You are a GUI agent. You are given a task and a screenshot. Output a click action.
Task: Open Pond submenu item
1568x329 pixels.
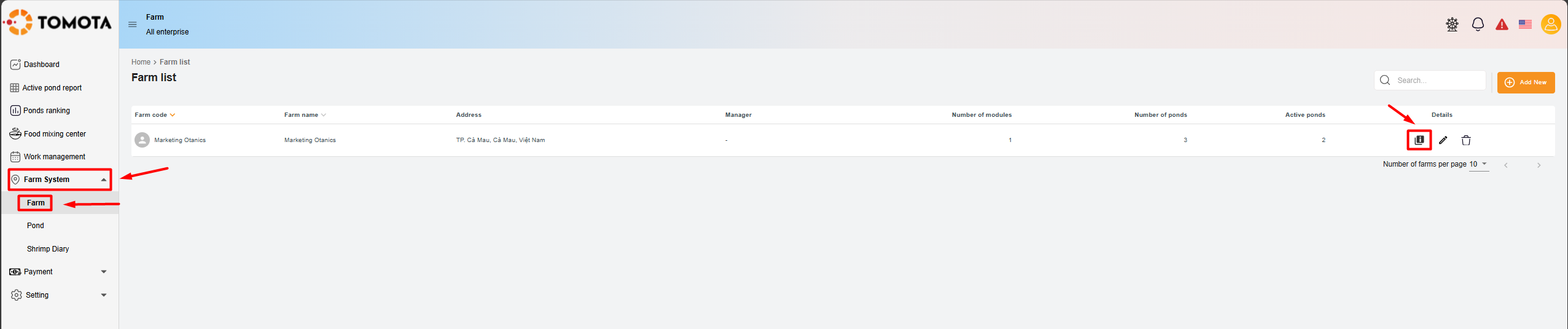(36, 226)
